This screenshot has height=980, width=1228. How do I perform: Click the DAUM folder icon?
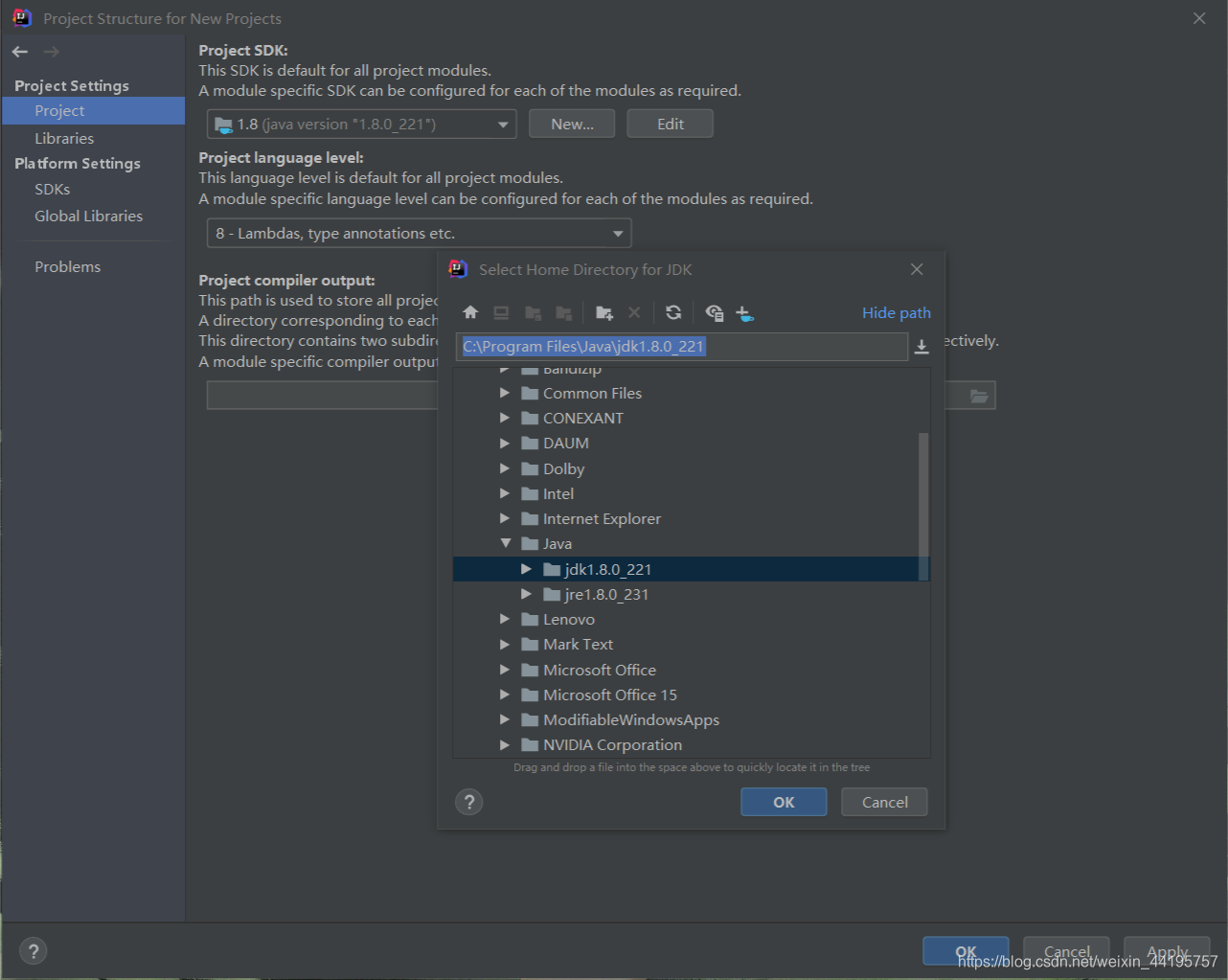click(530, 443)
